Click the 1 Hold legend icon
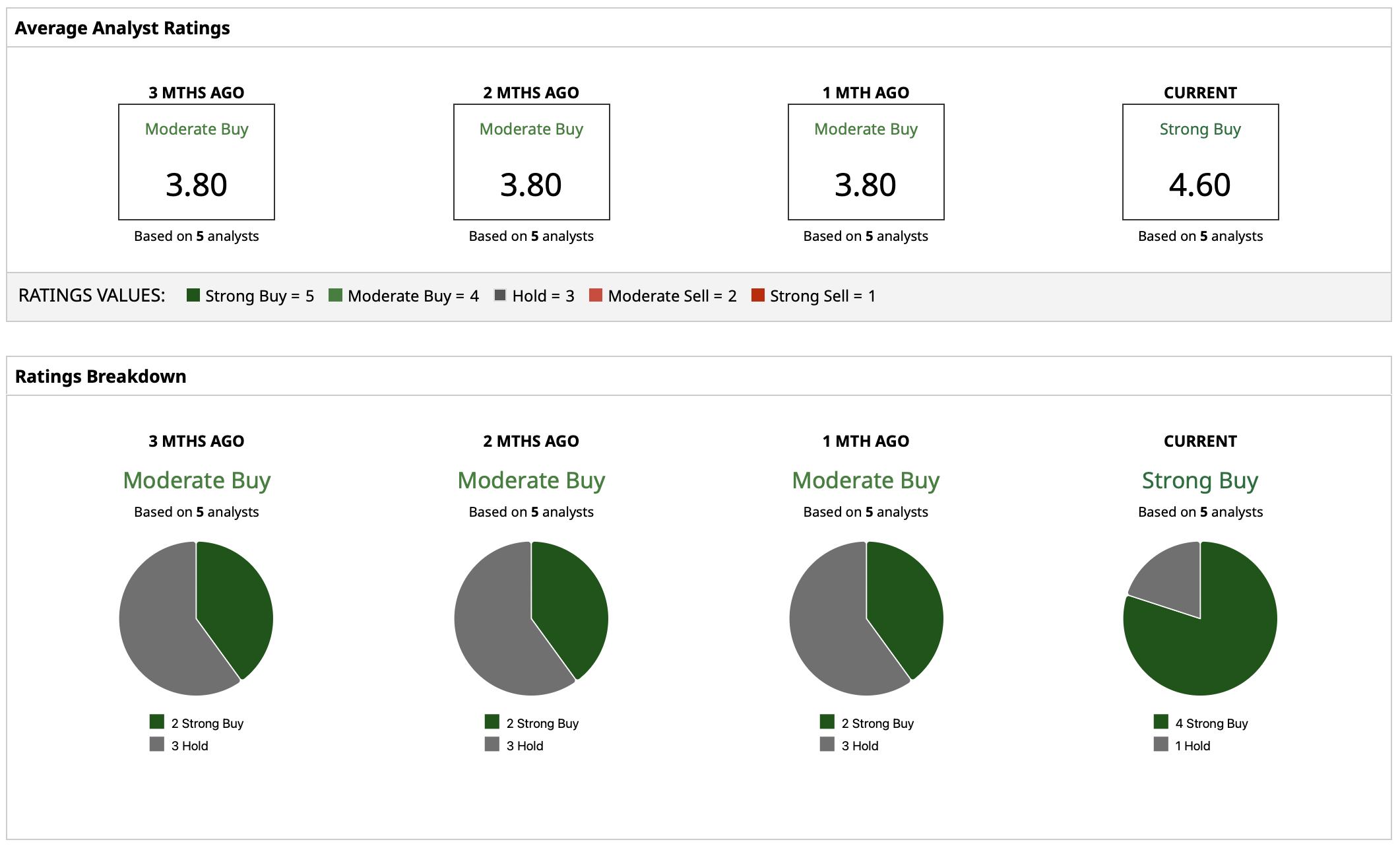The image size is (1400, 846). coord(1161,744)
